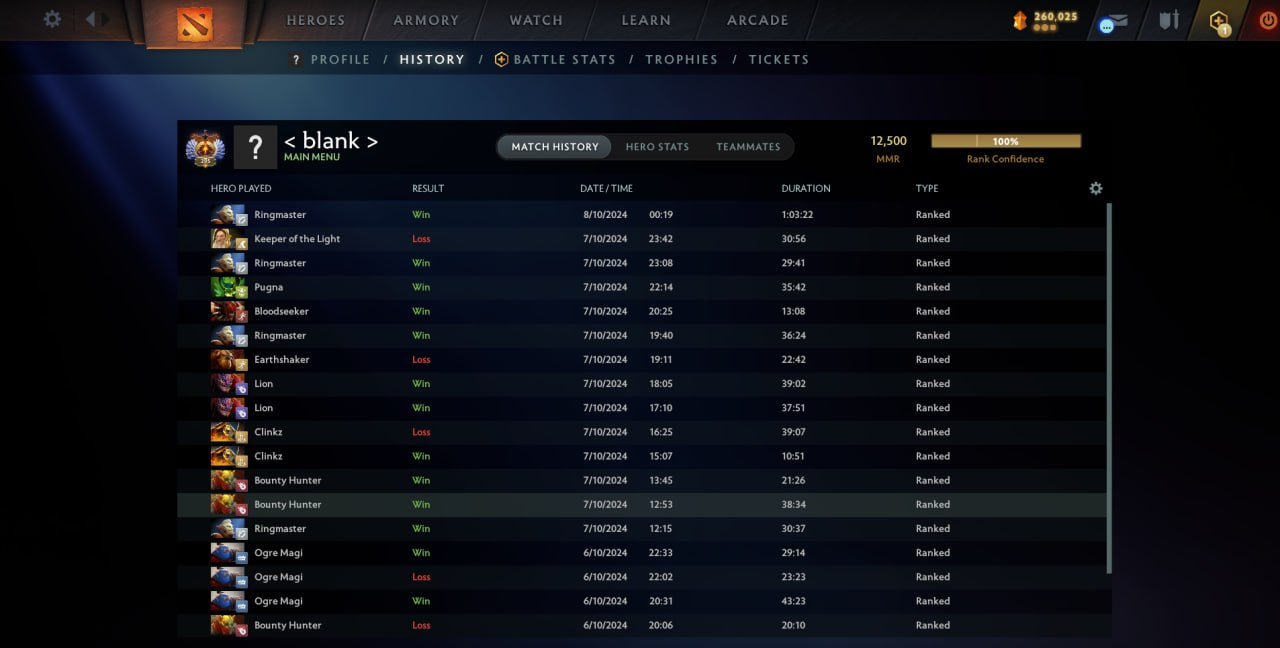Click the Rank Confidence progress bar
This screenshot has width=1280, height=648.
(x=1006, y=142)
